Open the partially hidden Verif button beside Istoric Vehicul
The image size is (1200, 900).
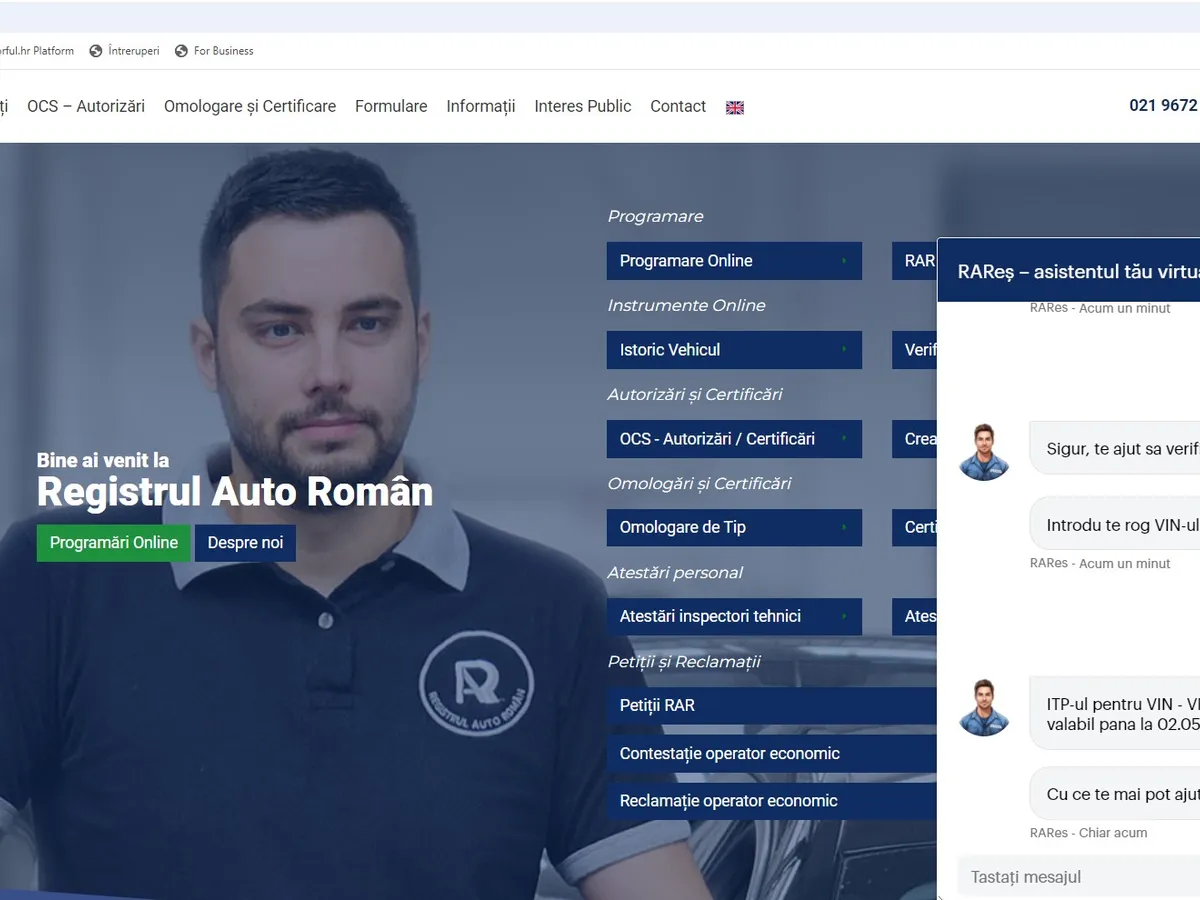tap(915, 350)
